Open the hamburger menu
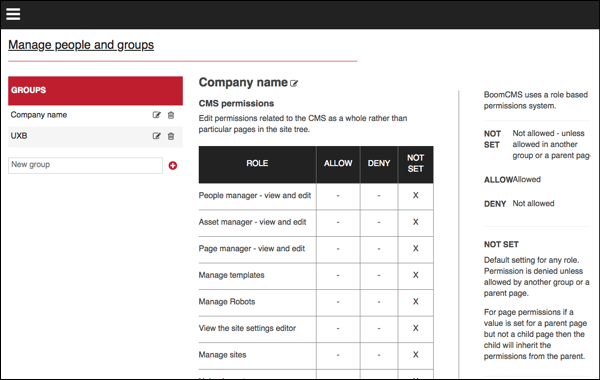Viewport: 600px width, 380px height. [13, 14]
